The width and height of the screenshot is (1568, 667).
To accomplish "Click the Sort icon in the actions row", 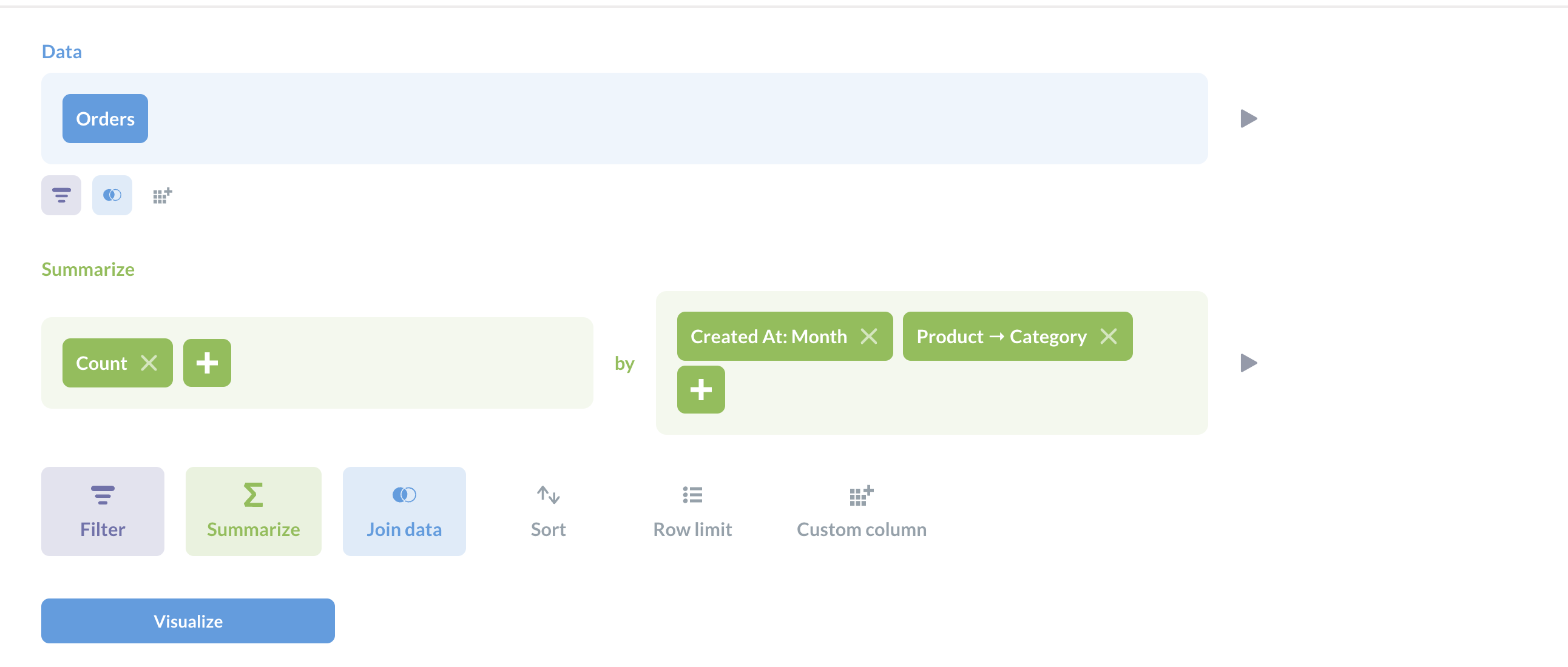I will coord(547,511).
